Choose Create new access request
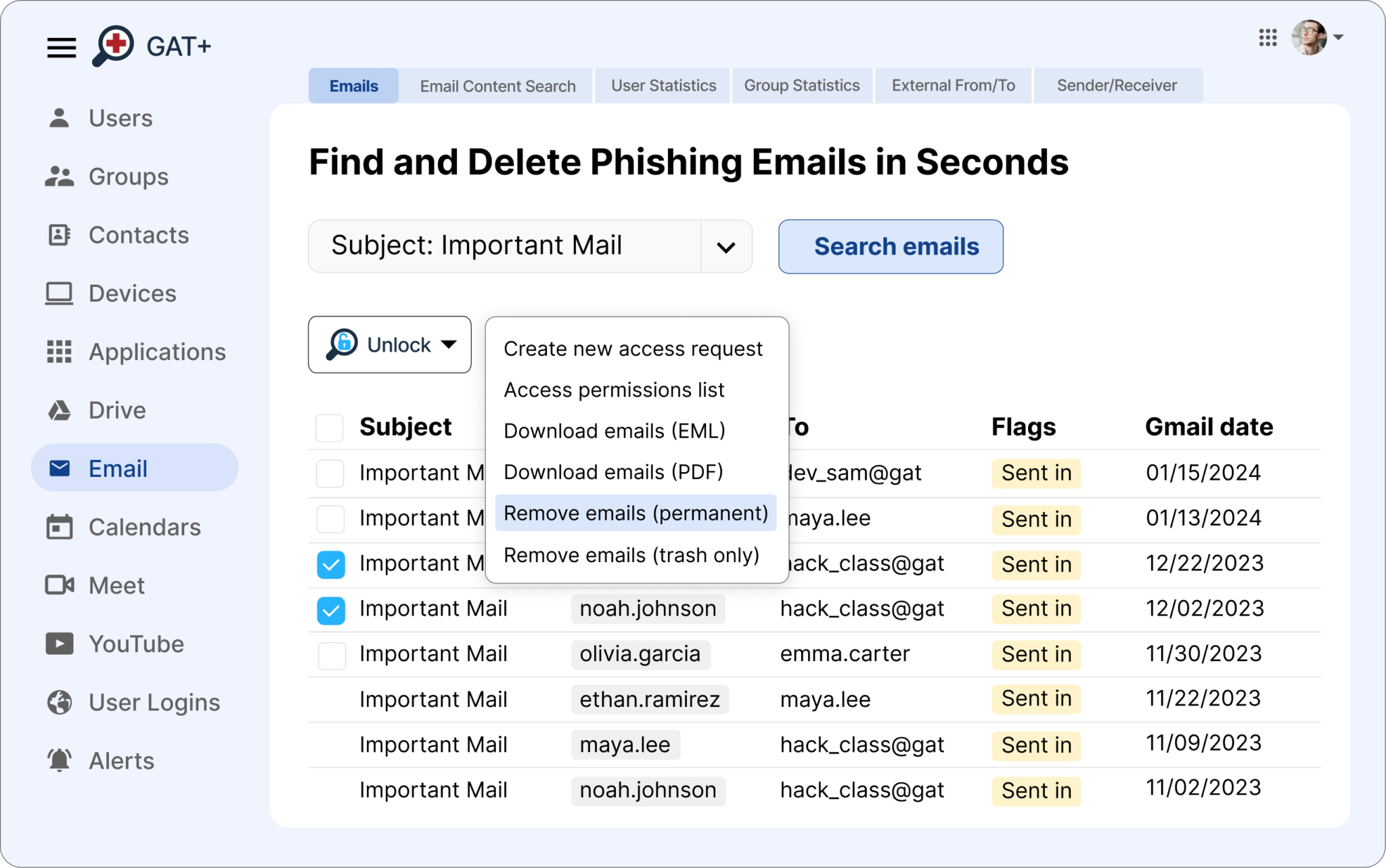Viewport: 1386px width, 868px height. [x=633, y=349]
